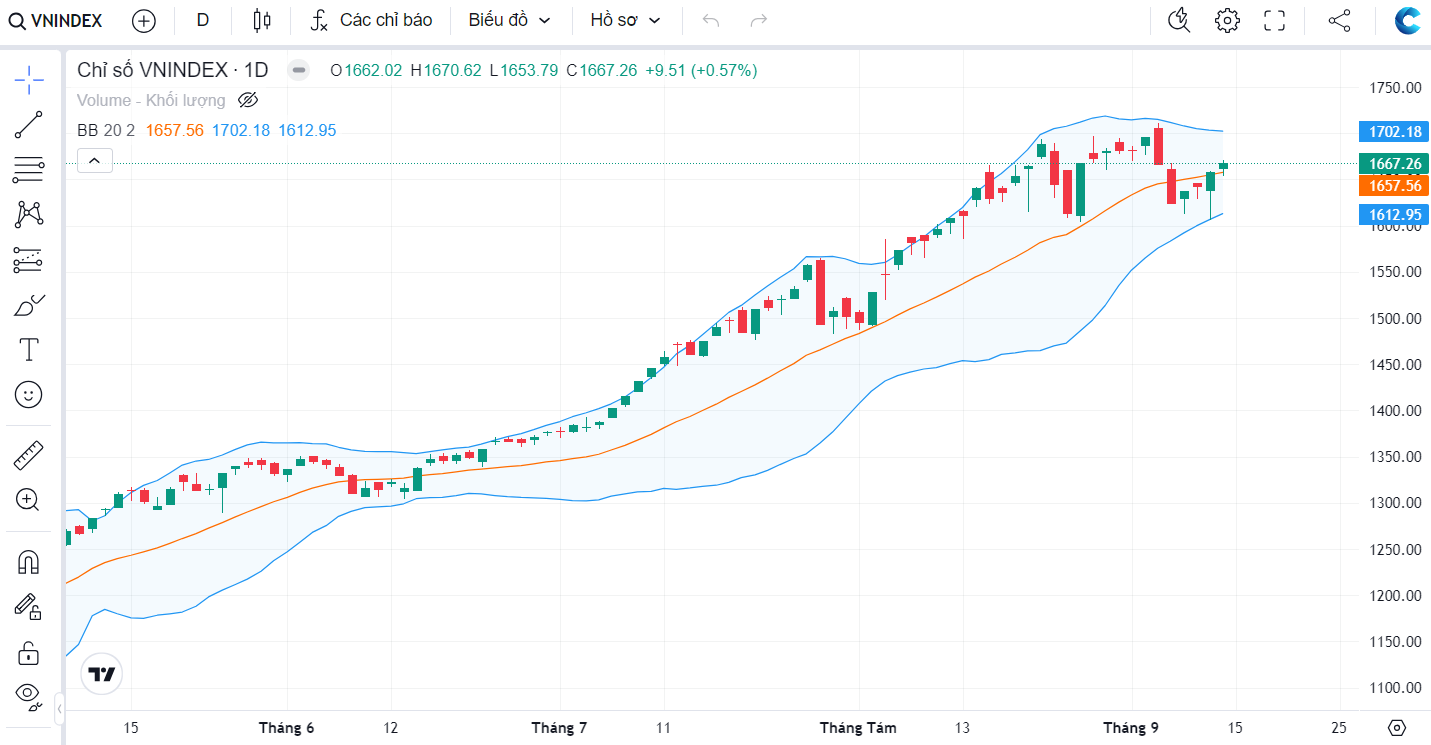Show hidden Volume indicator eye icon
Viewport: 1431px width, 745px height.
[249, 100]
